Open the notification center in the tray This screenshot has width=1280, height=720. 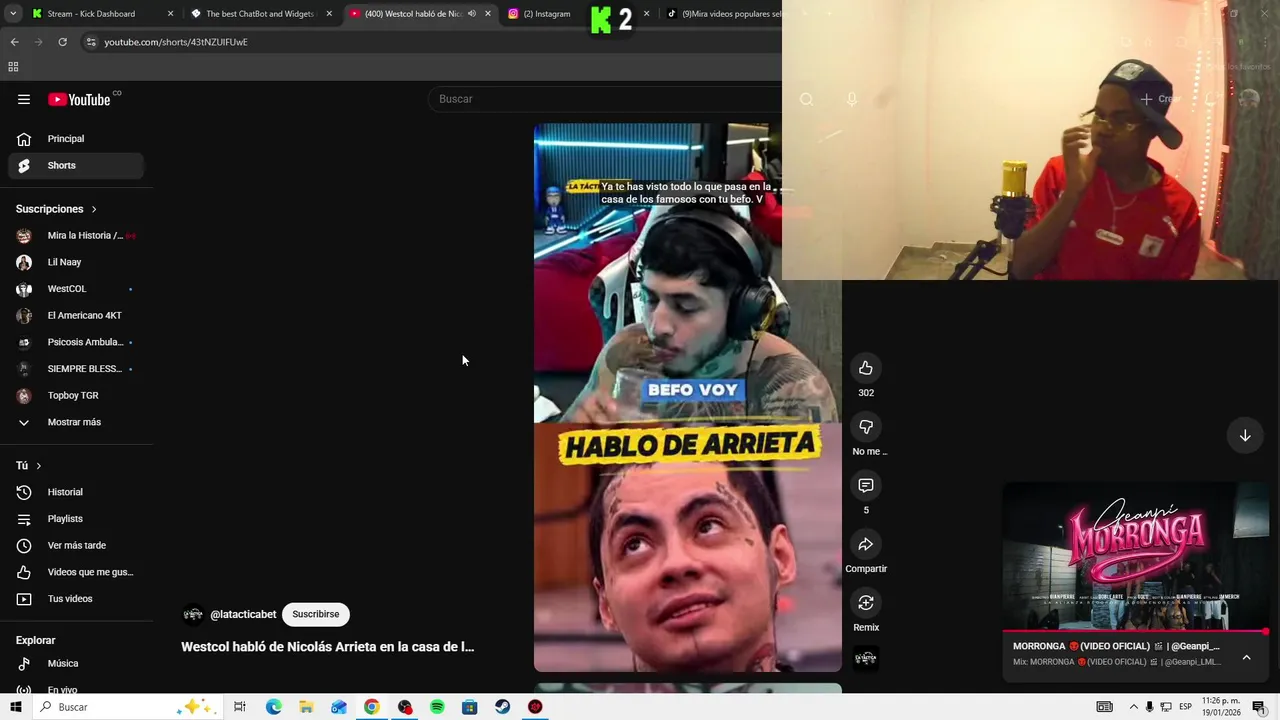1259,707
